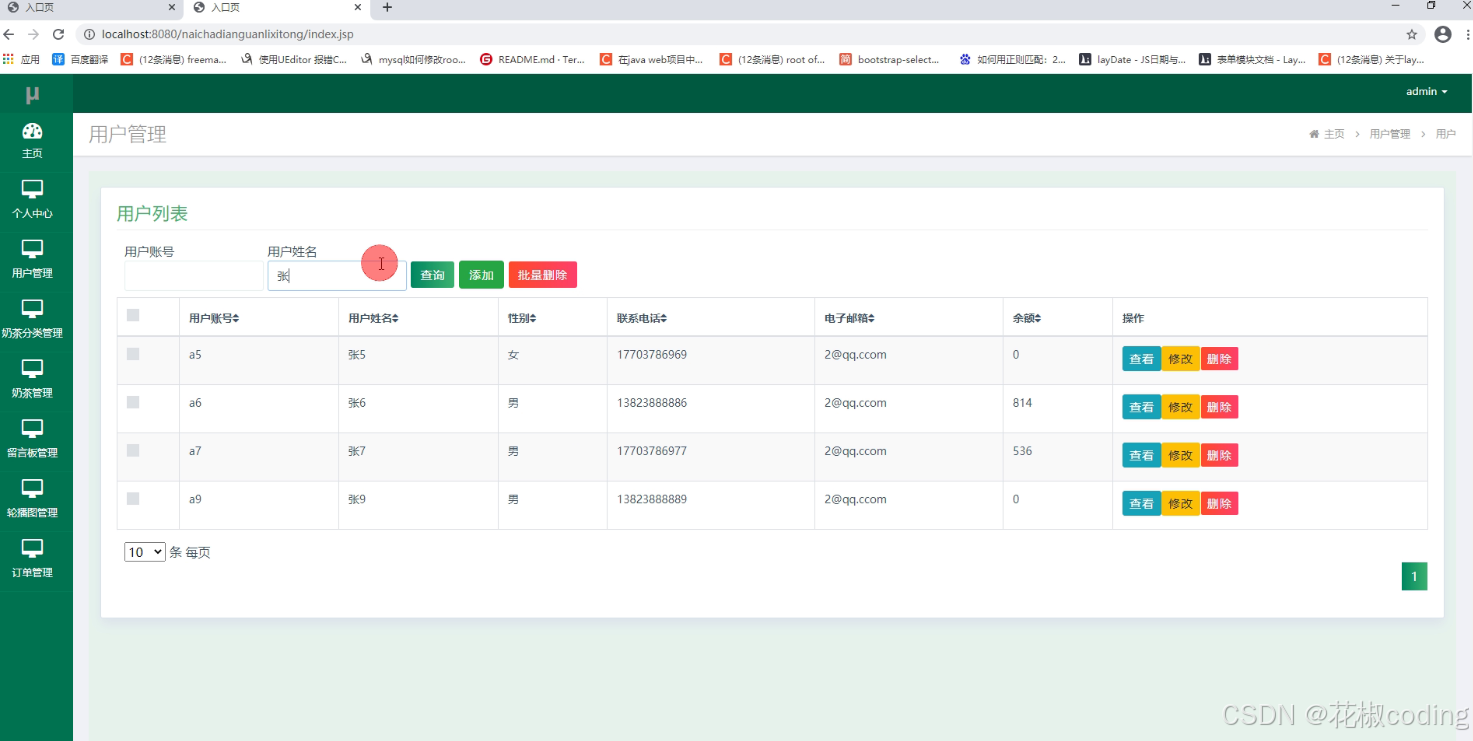
Task: Open 奶茶管理 sidebar icon
Action: pos(32,369)
